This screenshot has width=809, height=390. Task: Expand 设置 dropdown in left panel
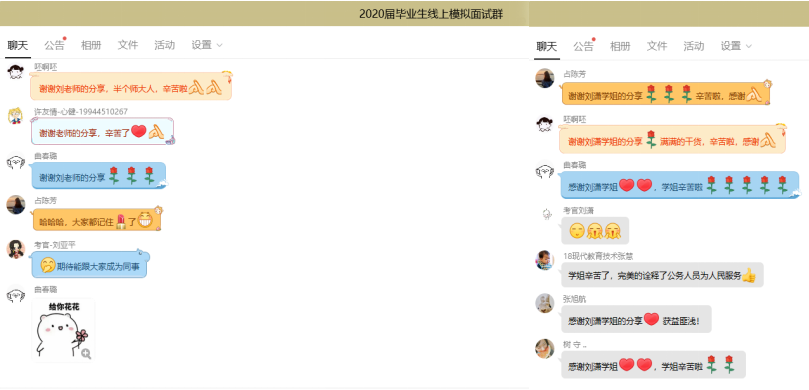click(207, 45)
